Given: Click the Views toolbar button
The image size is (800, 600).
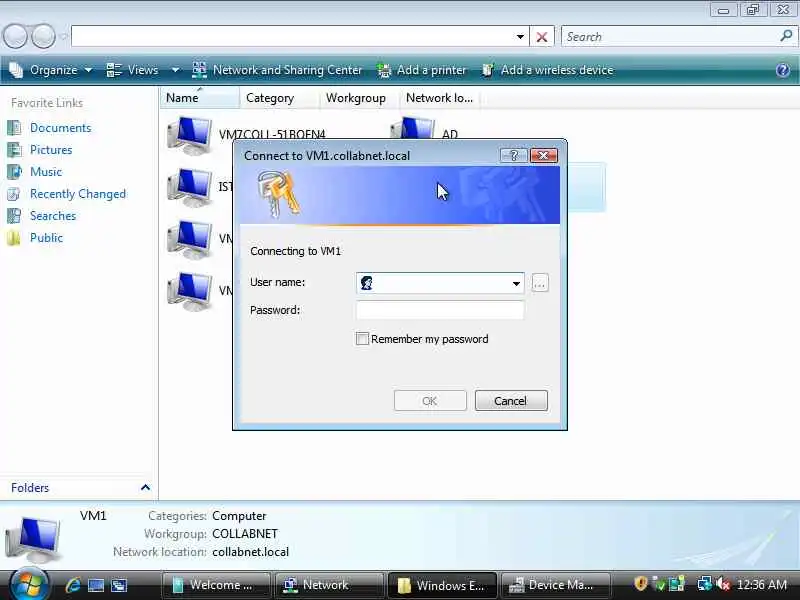Looking at the screenshot, I should pyautogui.click(x=133, y=70).
